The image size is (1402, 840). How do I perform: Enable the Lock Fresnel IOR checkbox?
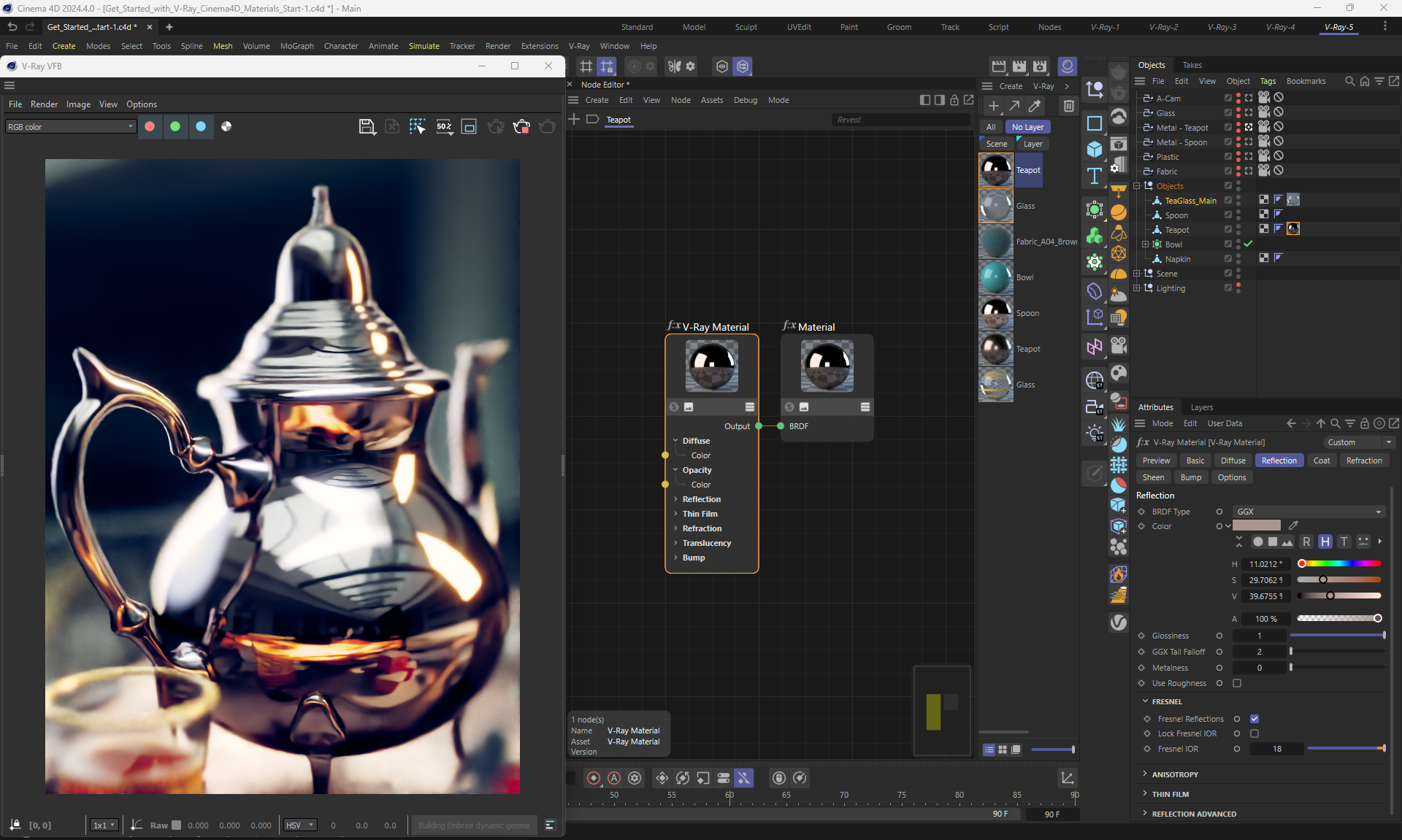coord(1254,733)
